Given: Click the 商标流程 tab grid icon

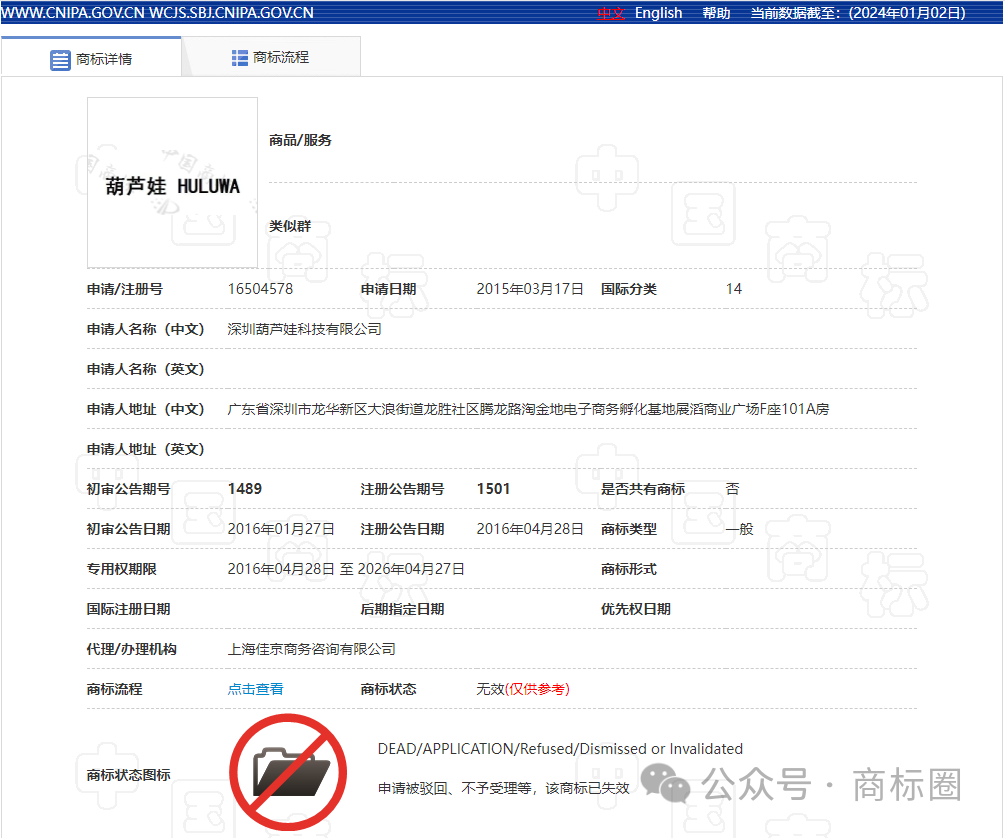Looking at the screenshot, I should [x=240, y=58].
